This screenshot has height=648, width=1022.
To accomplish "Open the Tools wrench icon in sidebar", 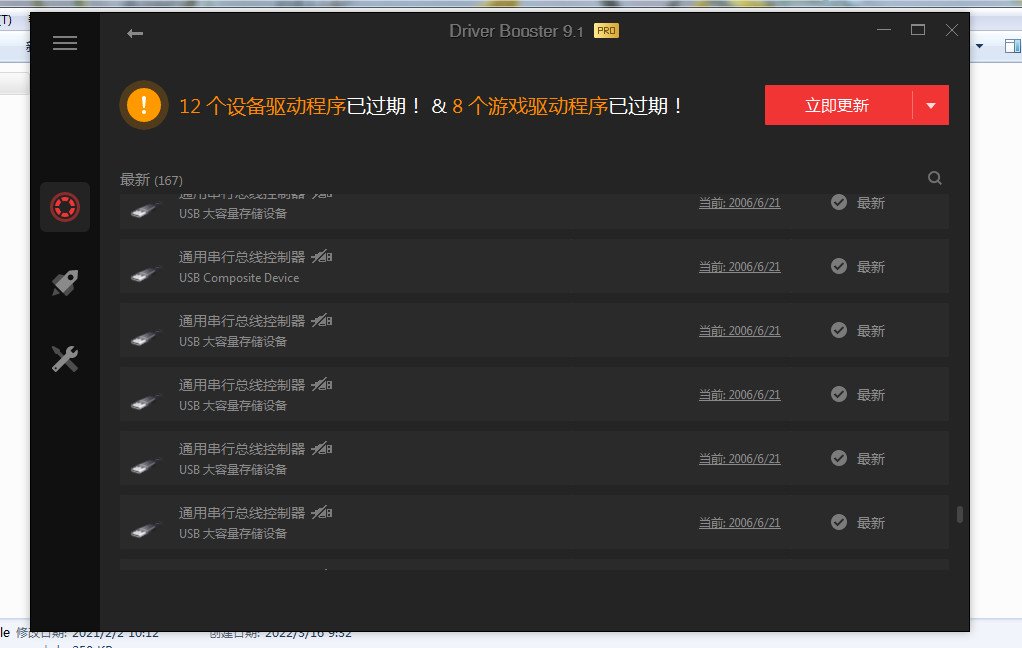I will [64, 358].
